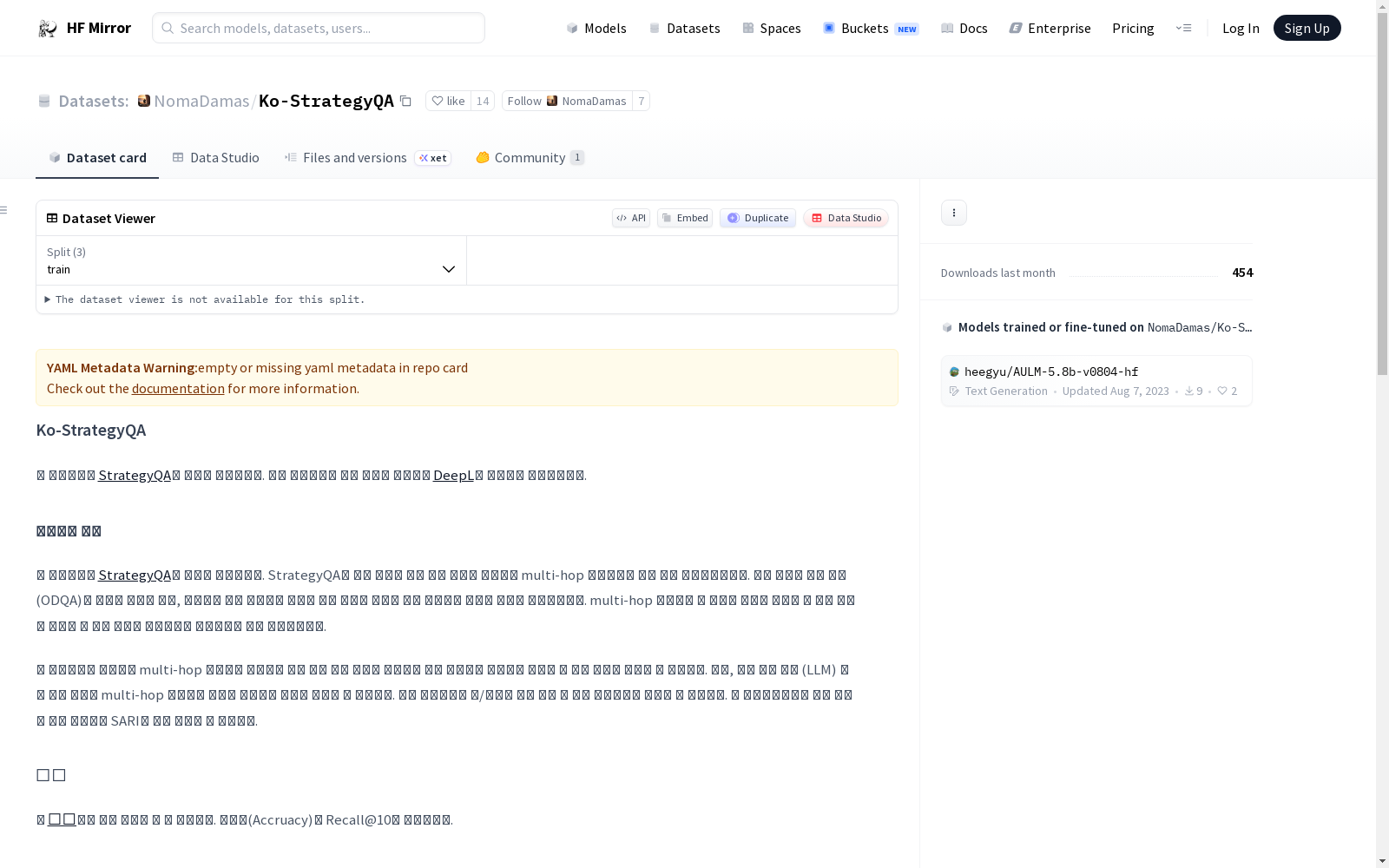Open the left table-of-contents toggle icon
1389x868 pixels.
tap(3, 210)
